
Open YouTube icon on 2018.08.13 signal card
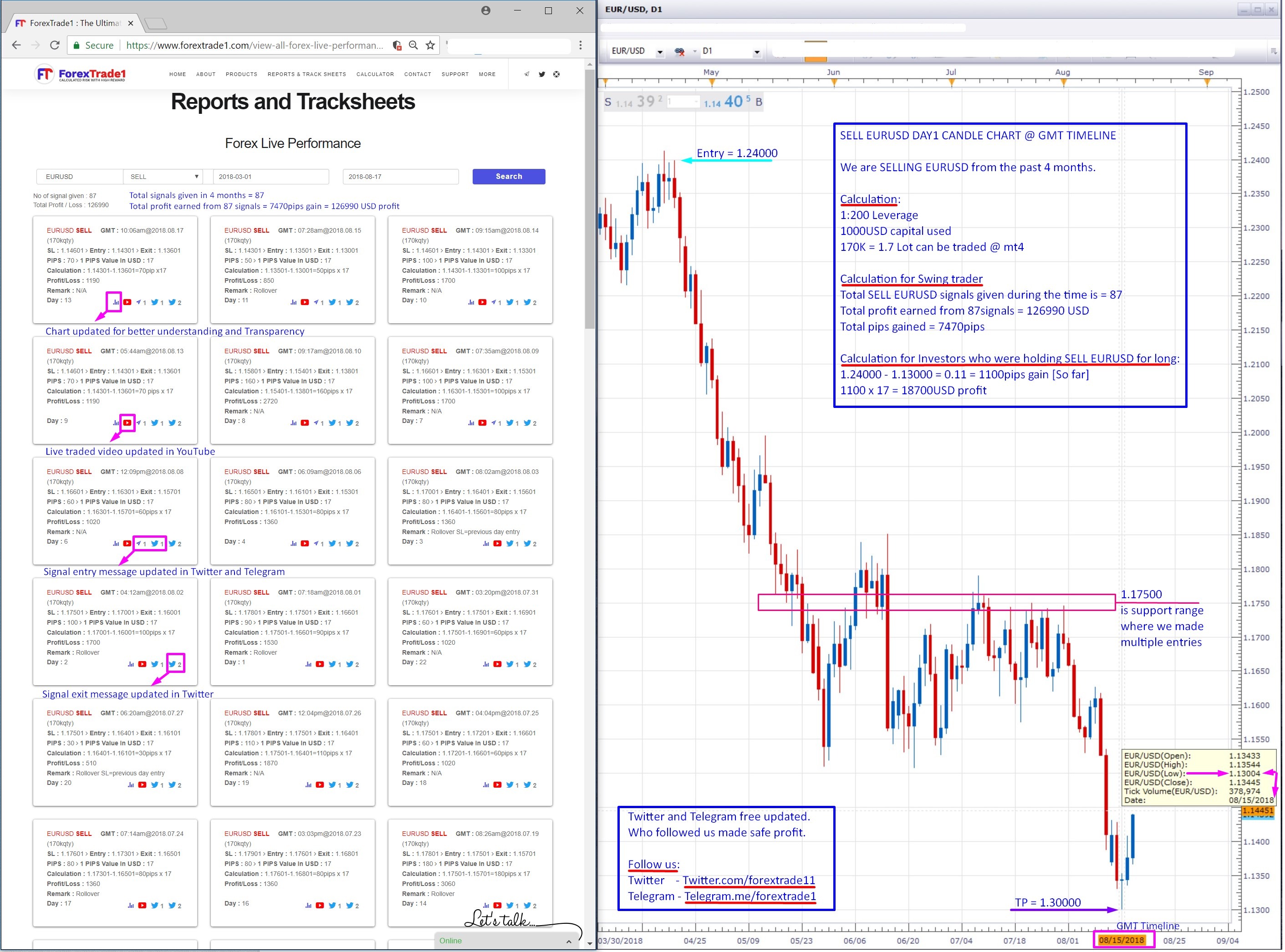click(127, 423)
